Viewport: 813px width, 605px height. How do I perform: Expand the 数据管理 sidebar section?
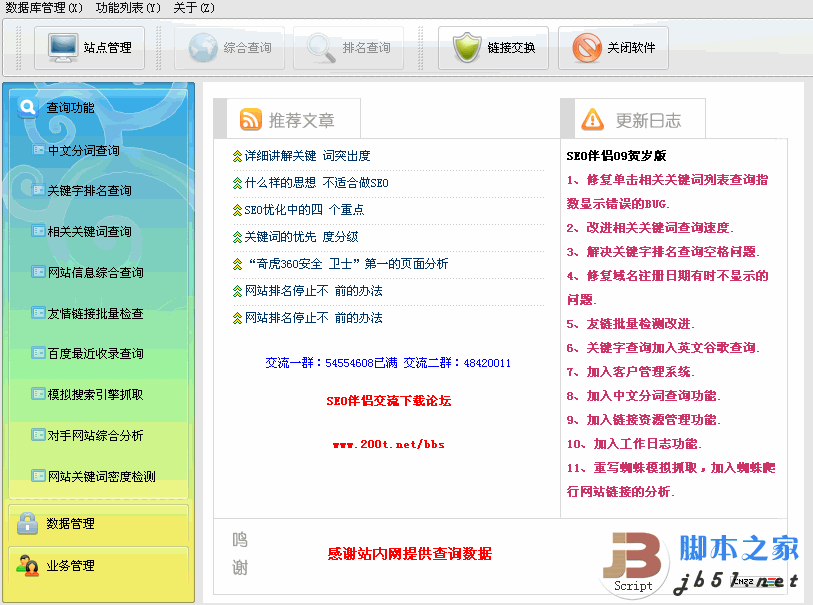[x=71, y=524]
